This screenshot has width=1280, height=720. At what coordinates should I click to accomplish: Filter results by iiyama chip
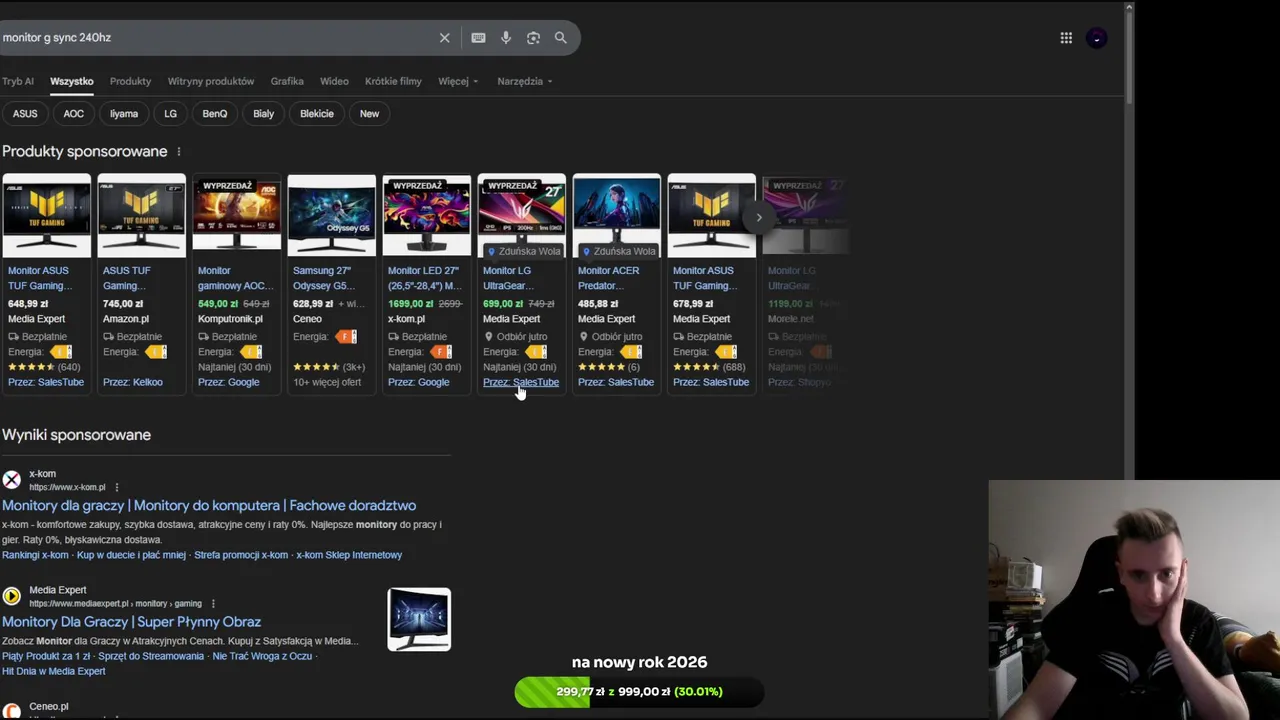click(124, 114)
